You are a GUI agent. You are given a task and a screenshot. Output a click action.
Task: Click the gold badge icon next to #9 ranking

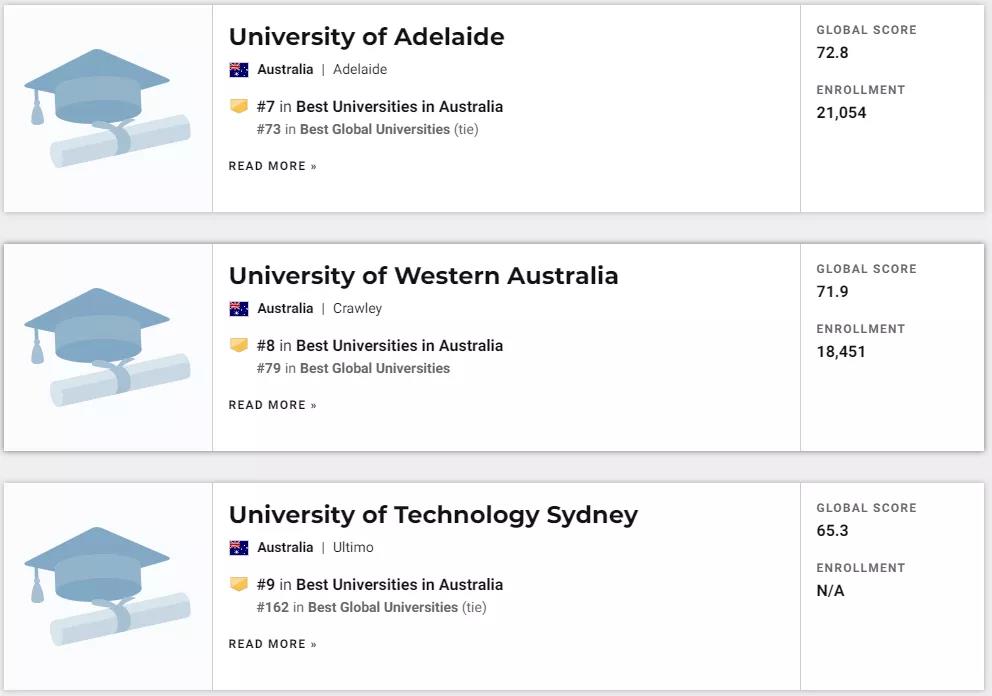pyautogui.click(x=239, y=584)
